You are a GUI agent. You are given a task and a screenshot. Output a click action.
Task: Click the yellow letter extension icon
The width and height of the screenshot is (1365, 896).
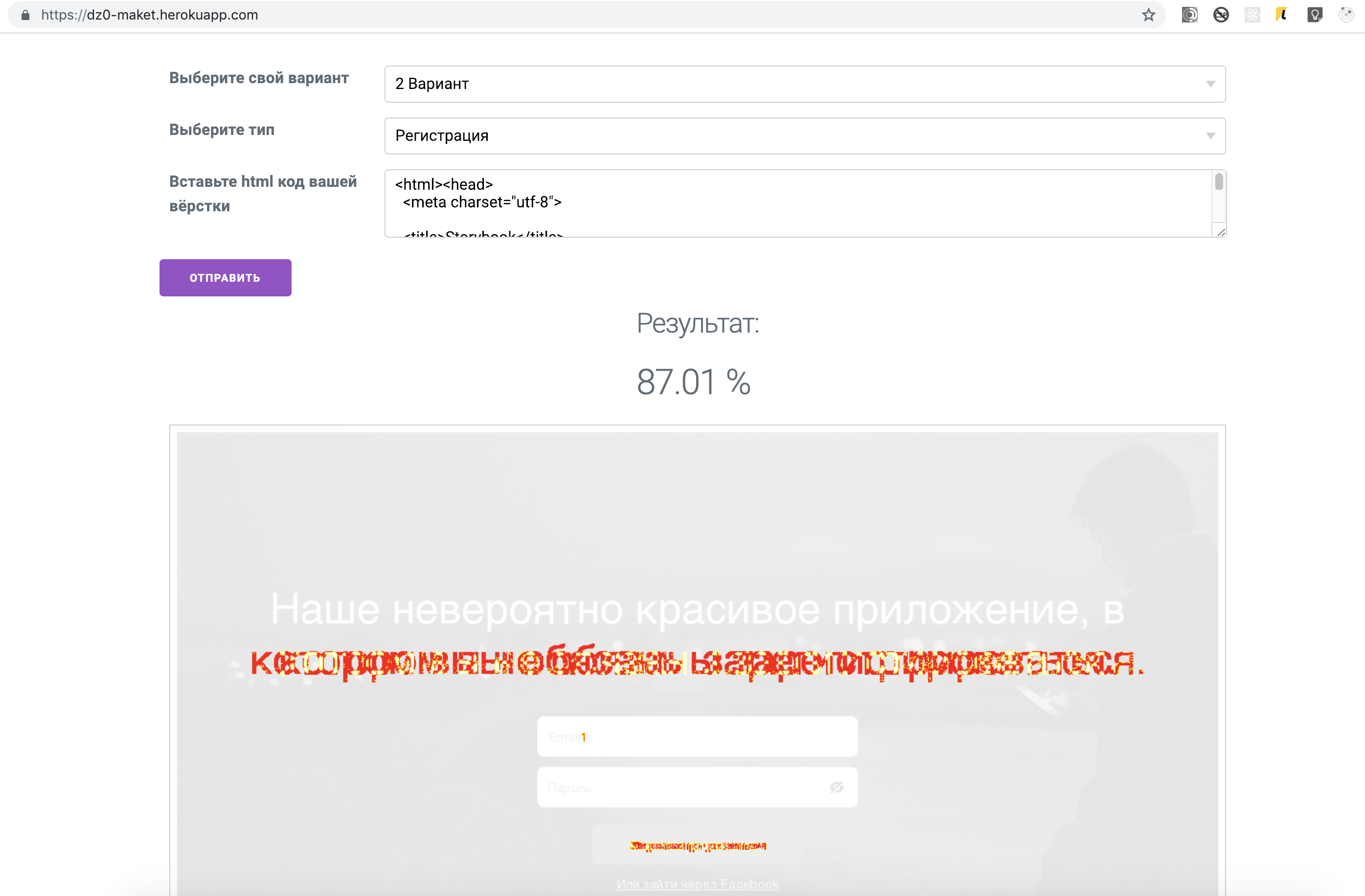point(1282,15)
